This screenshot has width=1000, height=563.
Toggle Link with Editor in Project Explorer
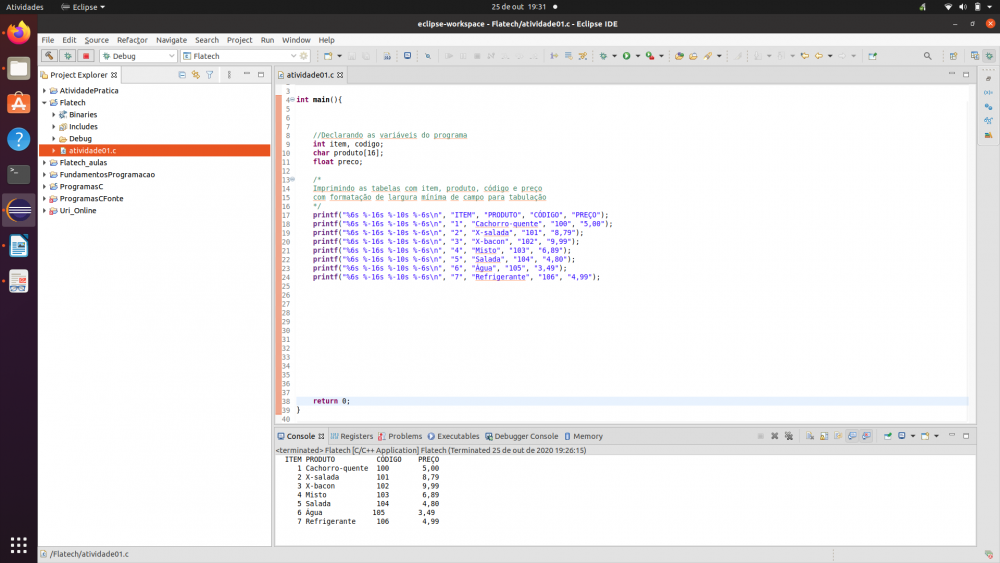coord(196,75)
